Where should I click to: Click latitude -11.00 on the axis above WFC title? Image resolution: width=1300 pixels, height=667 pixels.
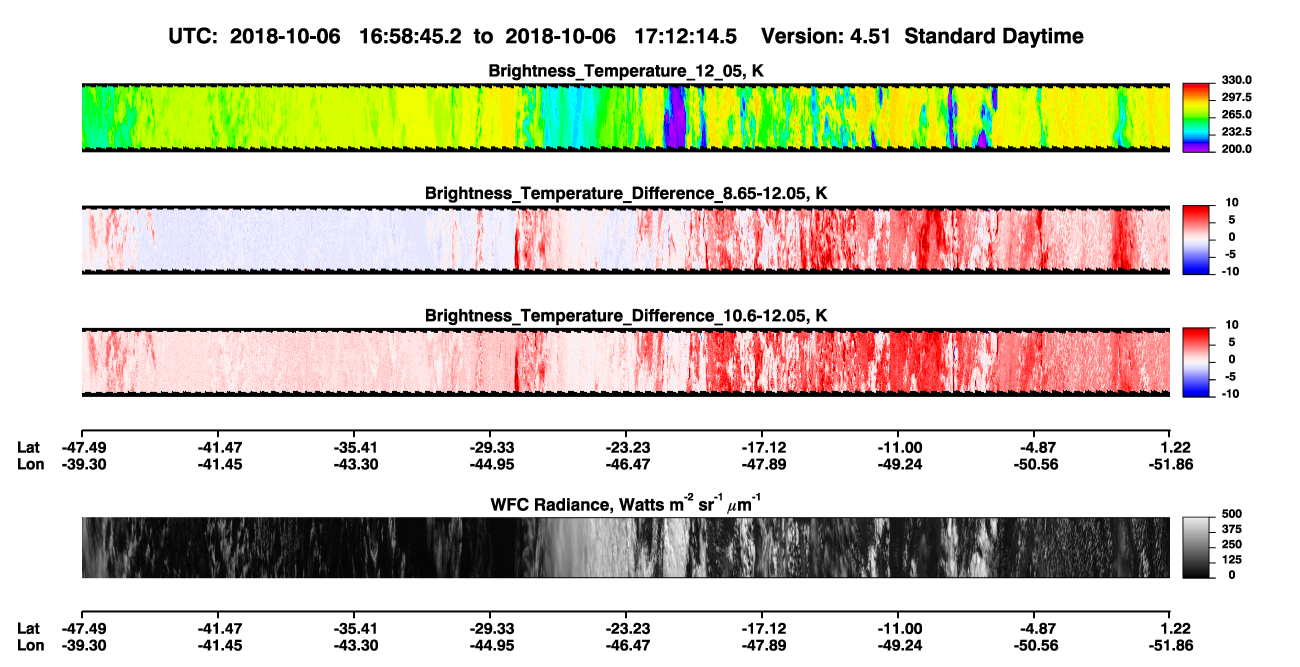click(898, 447)
